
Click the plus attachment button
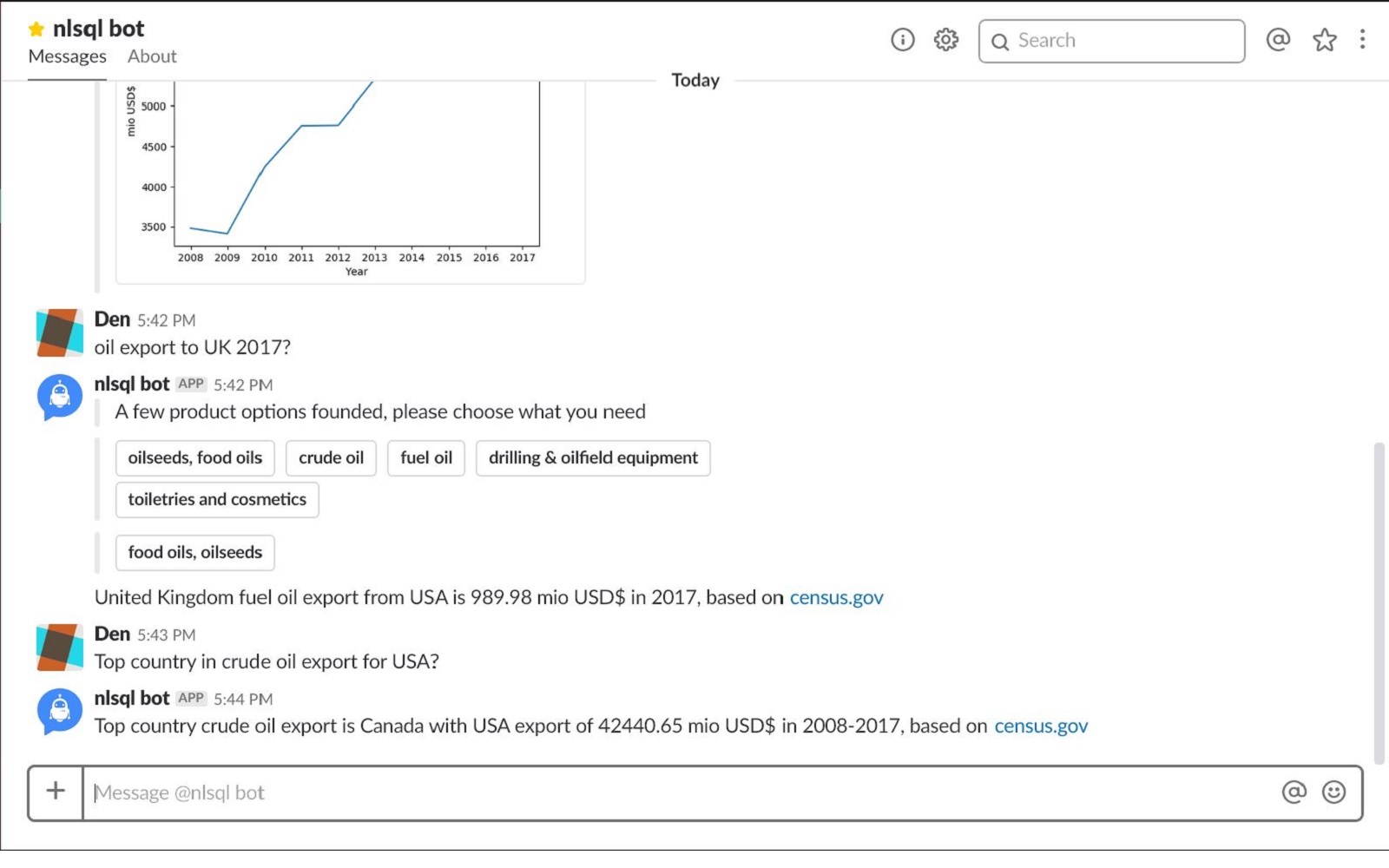coord(56,792)
